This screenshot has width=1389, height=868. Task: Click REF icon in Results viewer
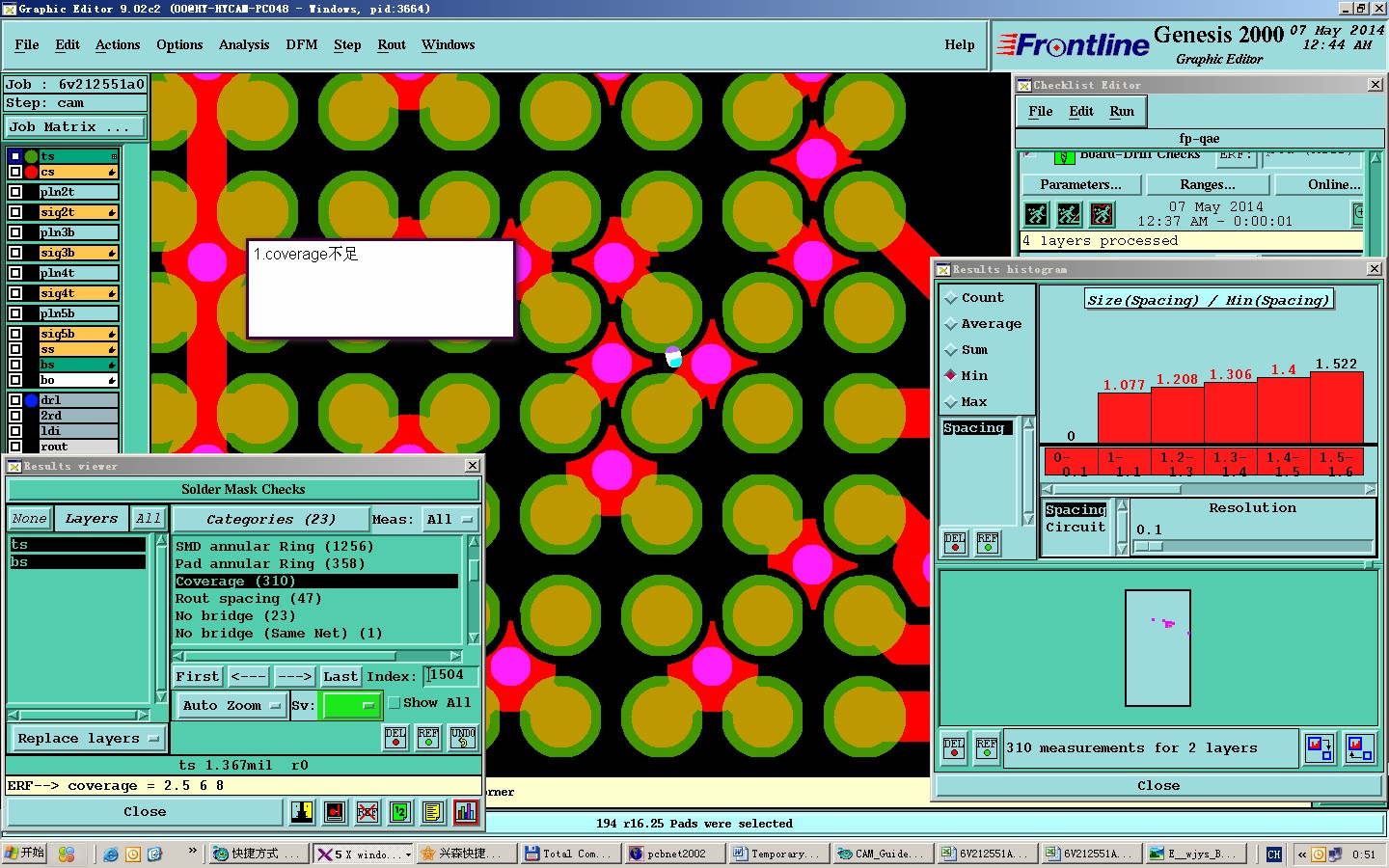click(428, 738)
